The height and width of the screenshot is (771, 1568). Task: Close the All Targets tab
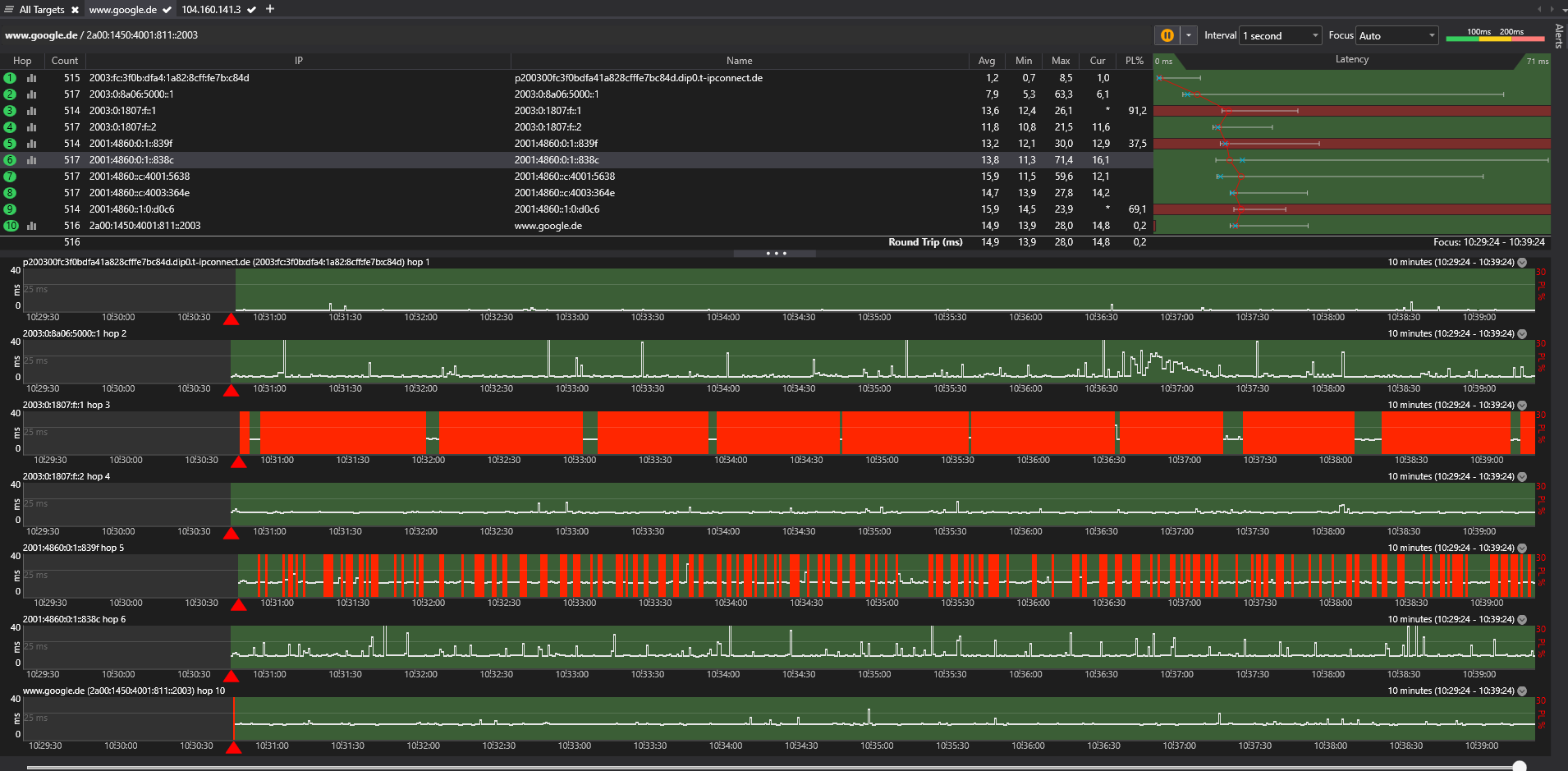tap(75, 10)
